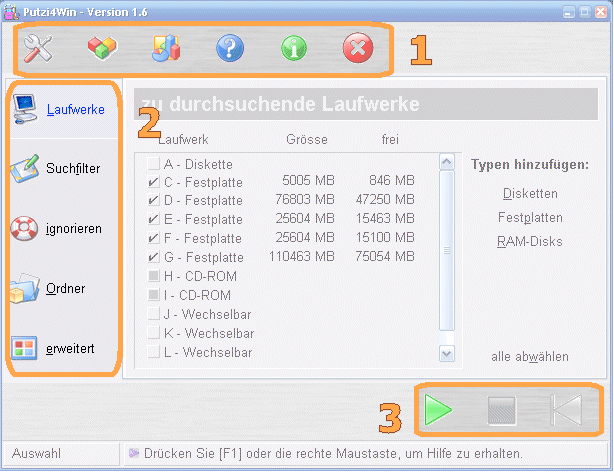Viewport: 614px width, 473px height.
Task: Open the erweitert section
Action: pos(70,348)
